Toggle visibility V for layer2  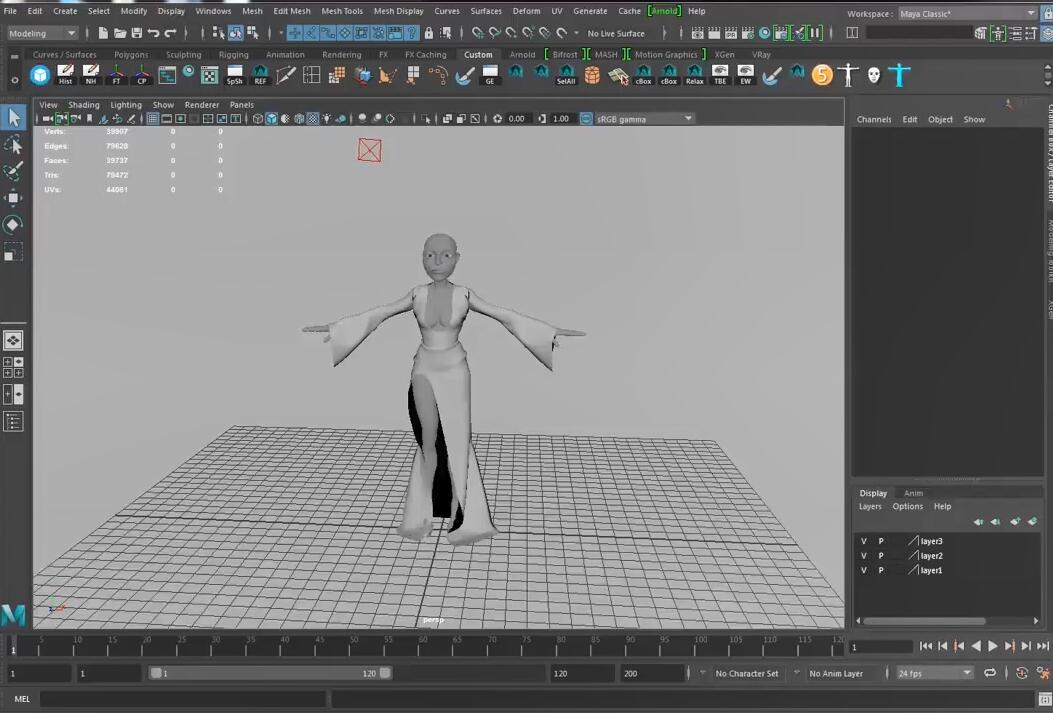864,556
